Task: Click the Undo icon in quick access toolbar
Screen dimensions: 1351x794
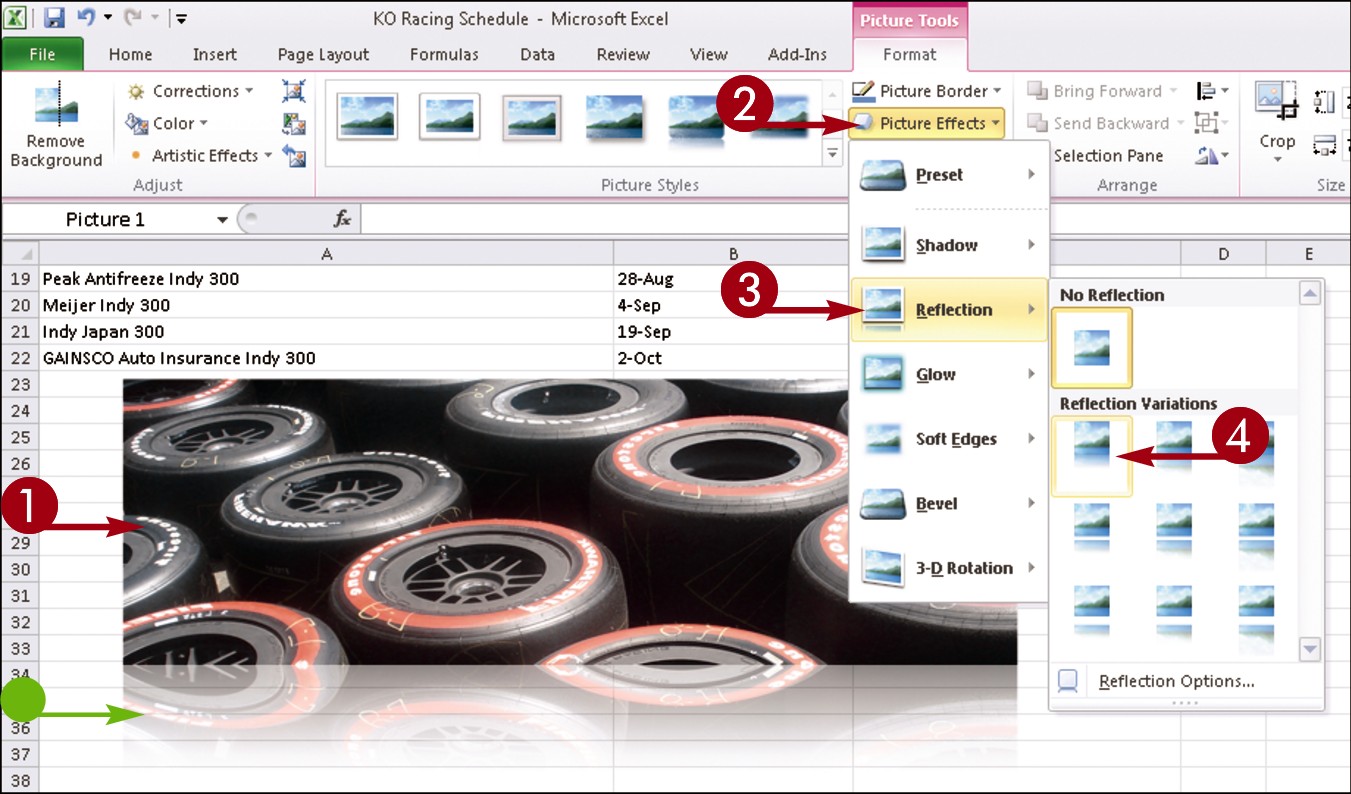Action: click(86, 18)
